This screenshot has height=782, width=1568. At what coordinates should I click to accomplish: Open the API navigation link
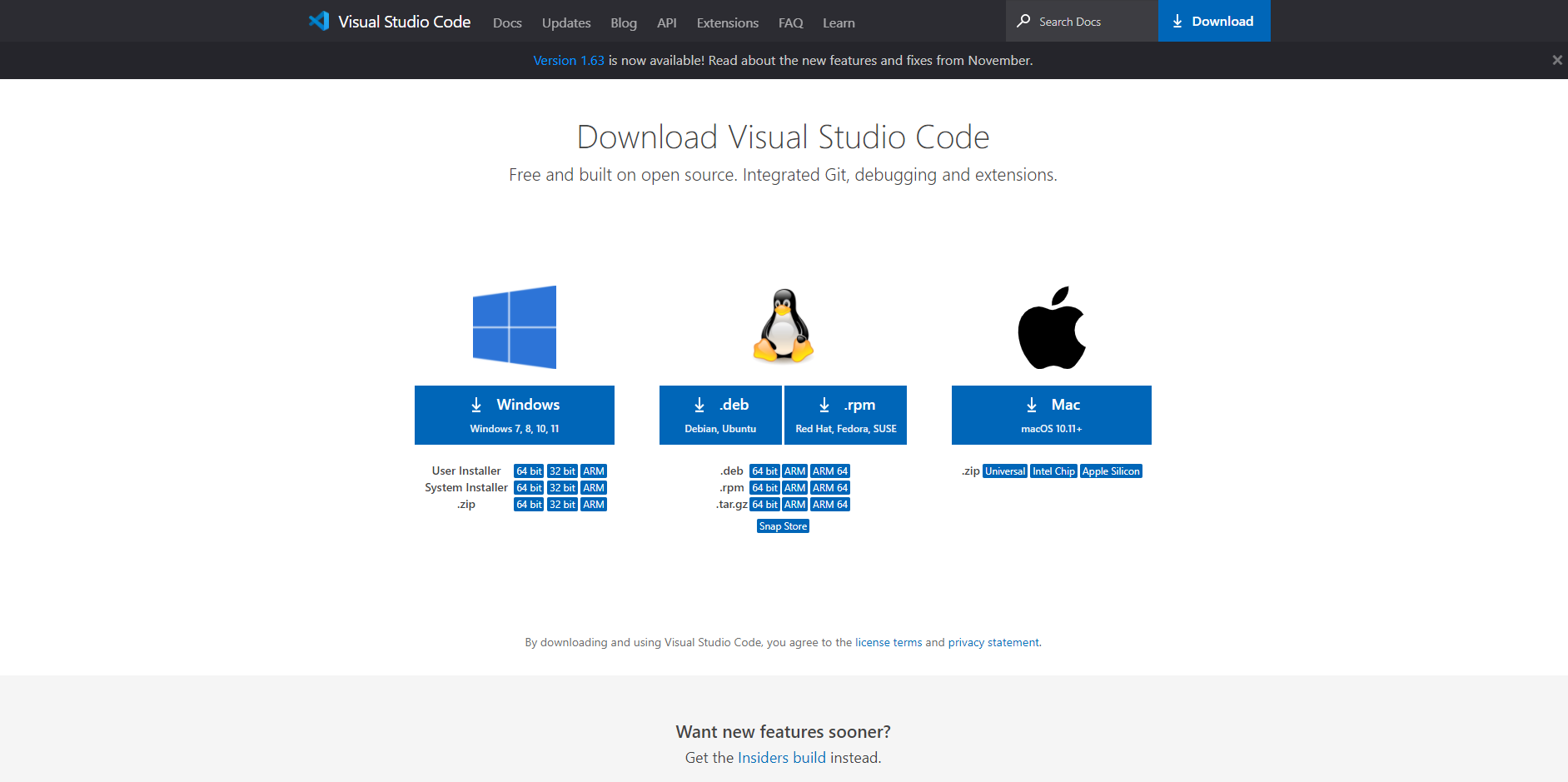tap(667, 22)
